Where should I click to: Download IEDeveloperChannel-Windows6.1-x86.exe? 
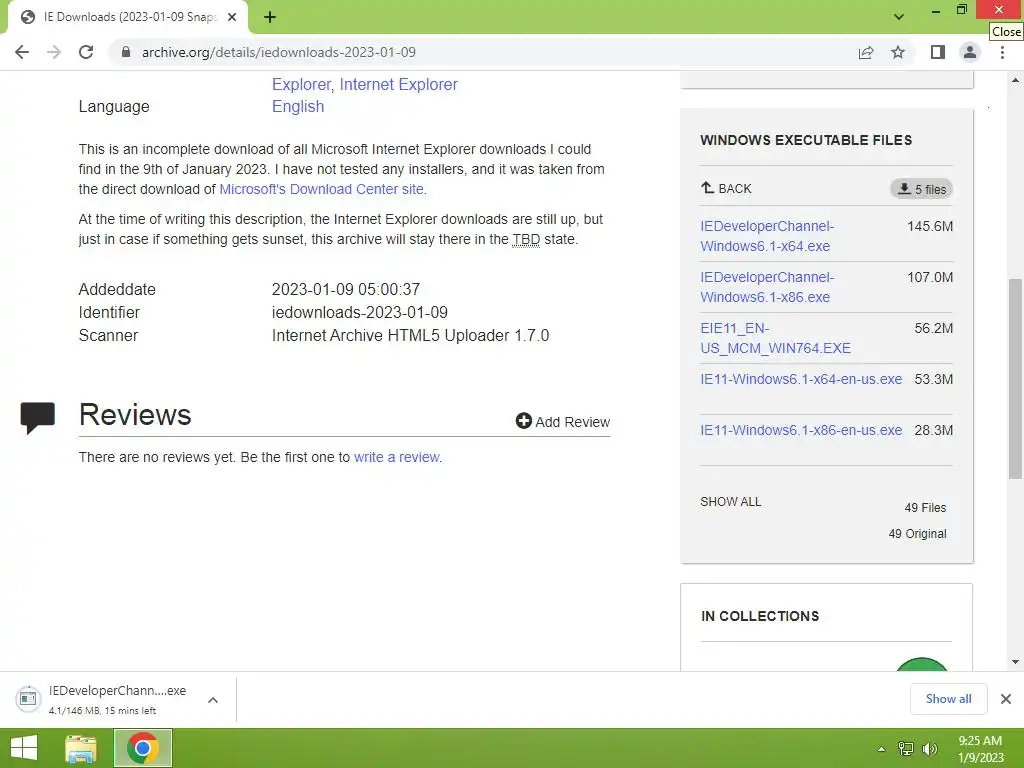pyautogui.click(x=767, y=287)
